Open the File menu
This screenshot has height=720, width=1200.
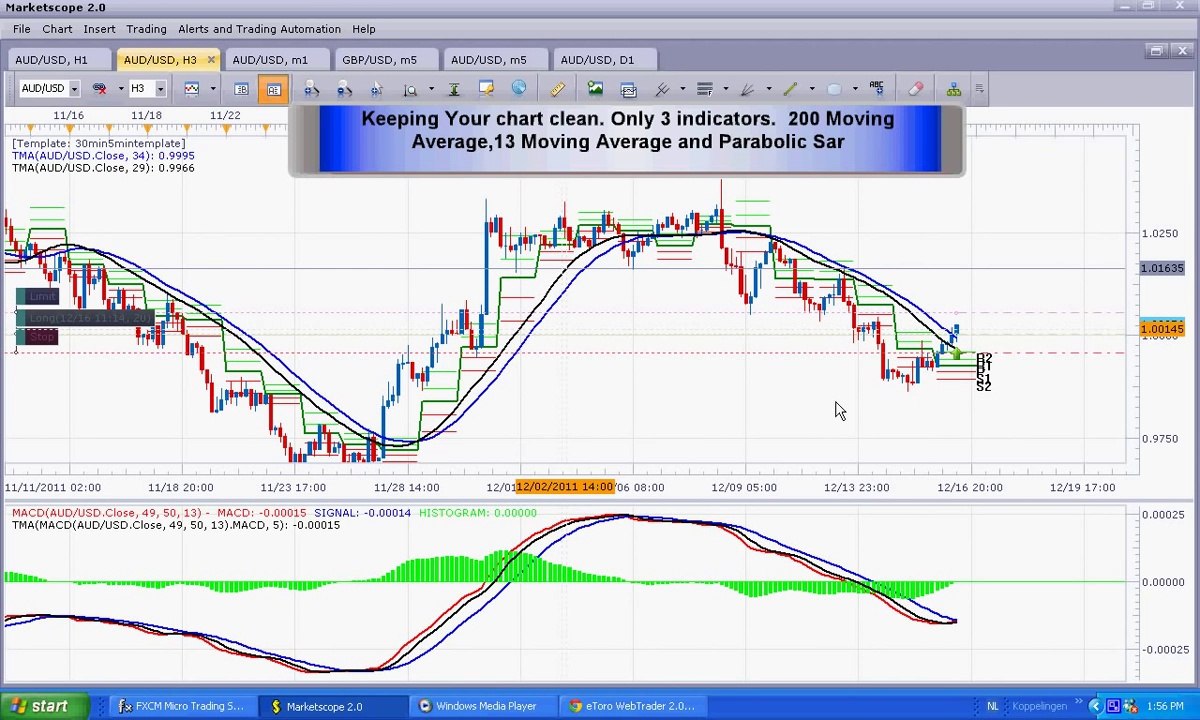pyautogui.click(x=21, y=29)
